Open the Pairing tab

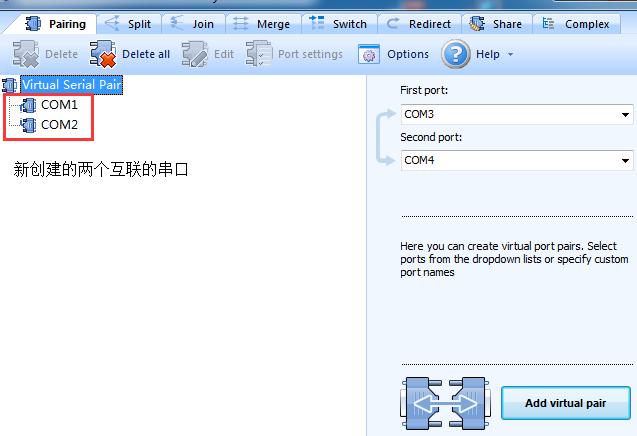coord(56,24)
